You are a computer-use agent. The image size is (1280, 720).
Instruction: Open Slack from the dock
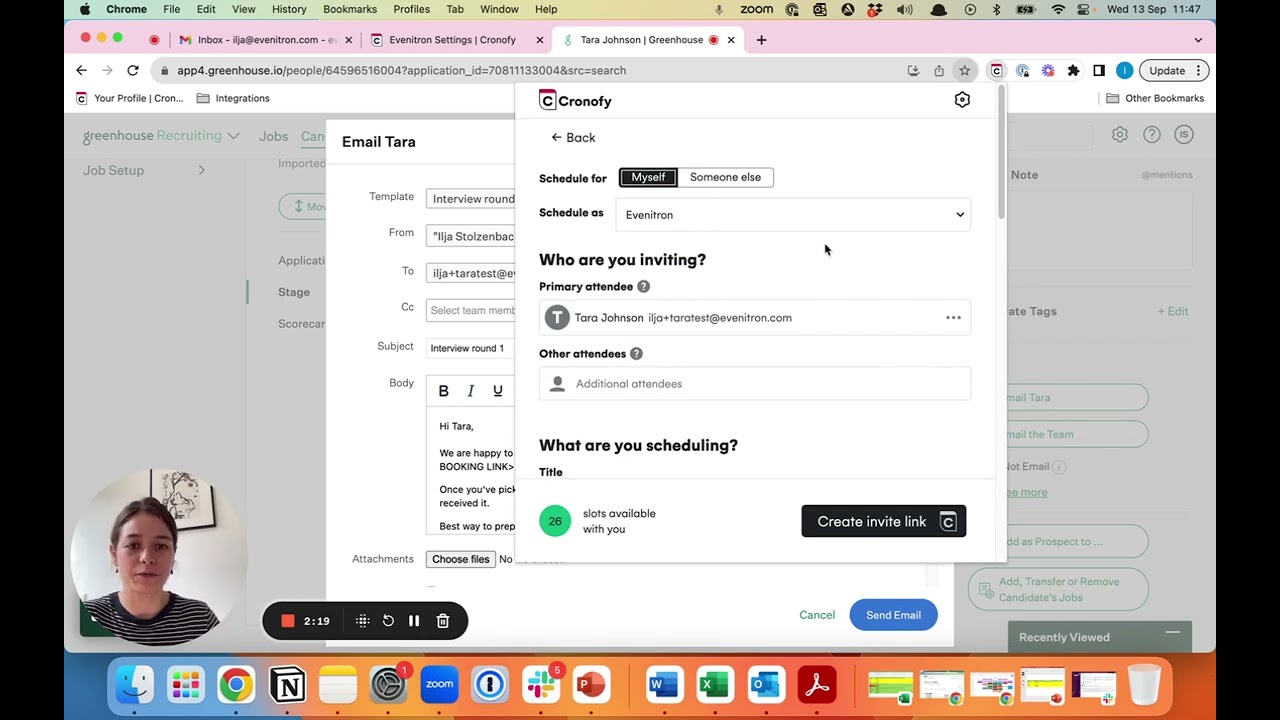(x=541, y=685)
